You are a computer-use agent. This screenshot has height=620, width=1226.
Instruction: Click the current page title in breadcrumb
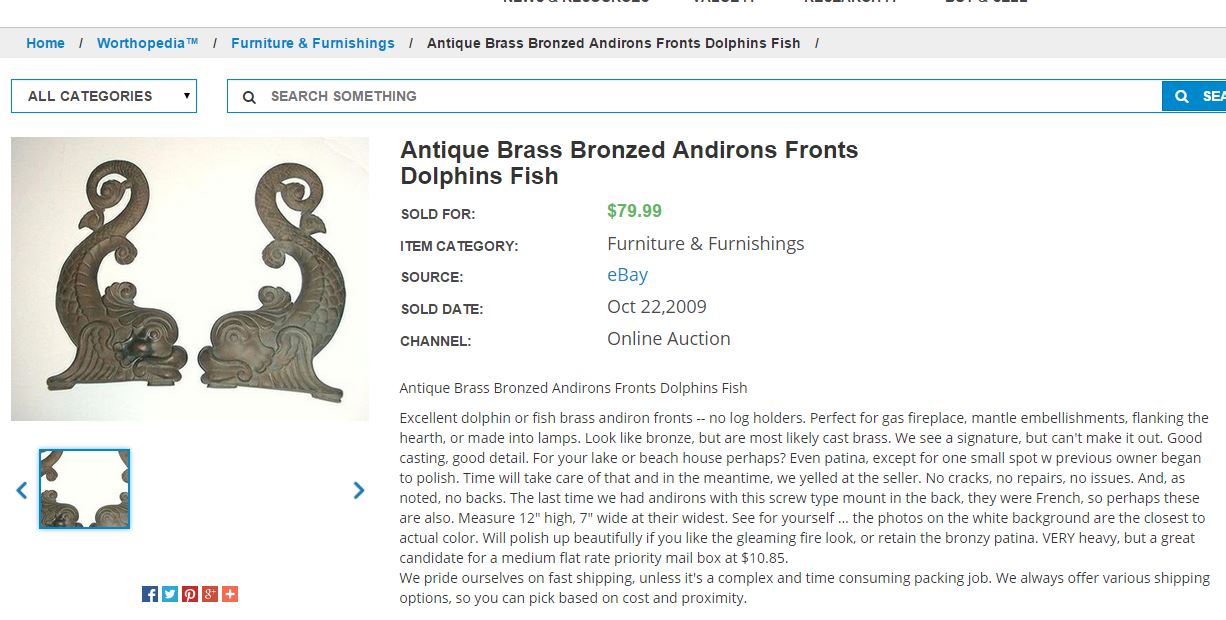[613, 43]
